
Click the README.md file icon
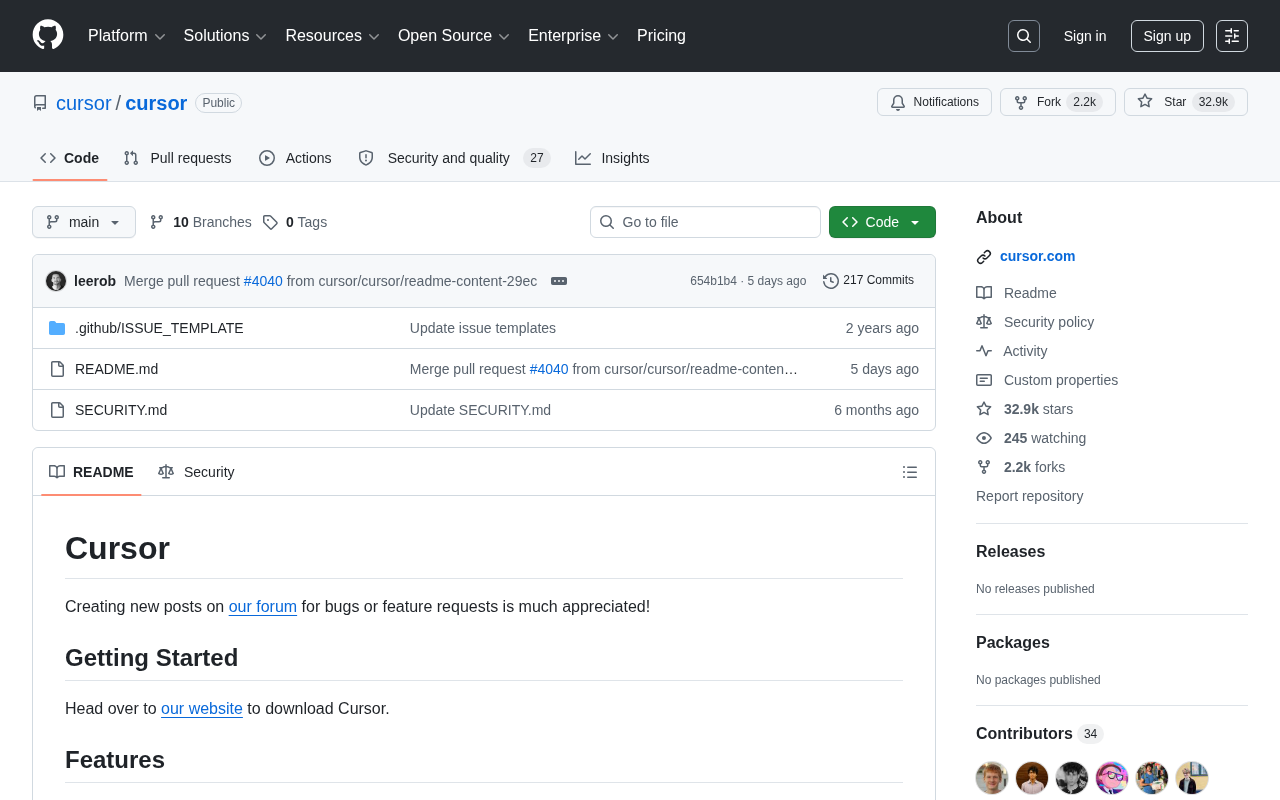pyautogui.click(x=57, y=369)
